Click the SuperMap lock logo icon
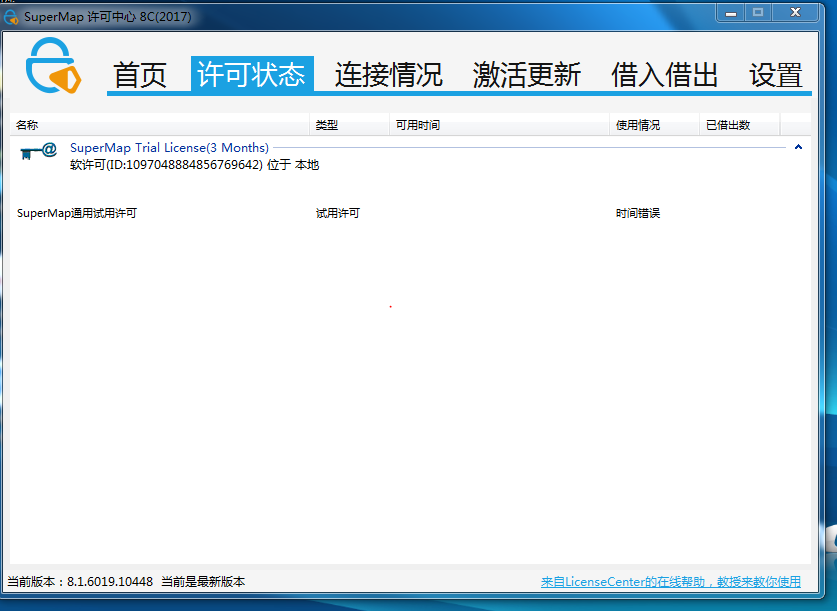The height and width of the screenshot is (611, 837). [x=53, y=66]
